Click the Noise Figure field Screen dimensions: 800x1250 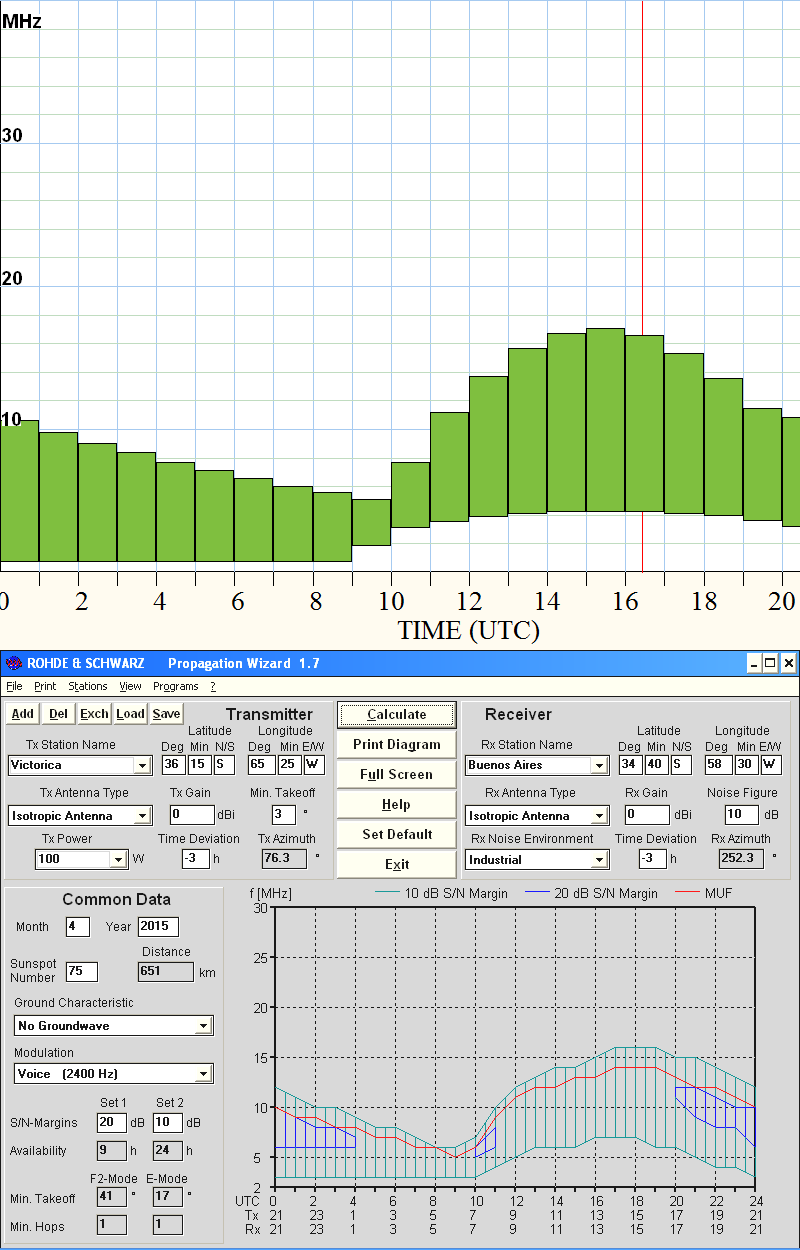(741, 815)
